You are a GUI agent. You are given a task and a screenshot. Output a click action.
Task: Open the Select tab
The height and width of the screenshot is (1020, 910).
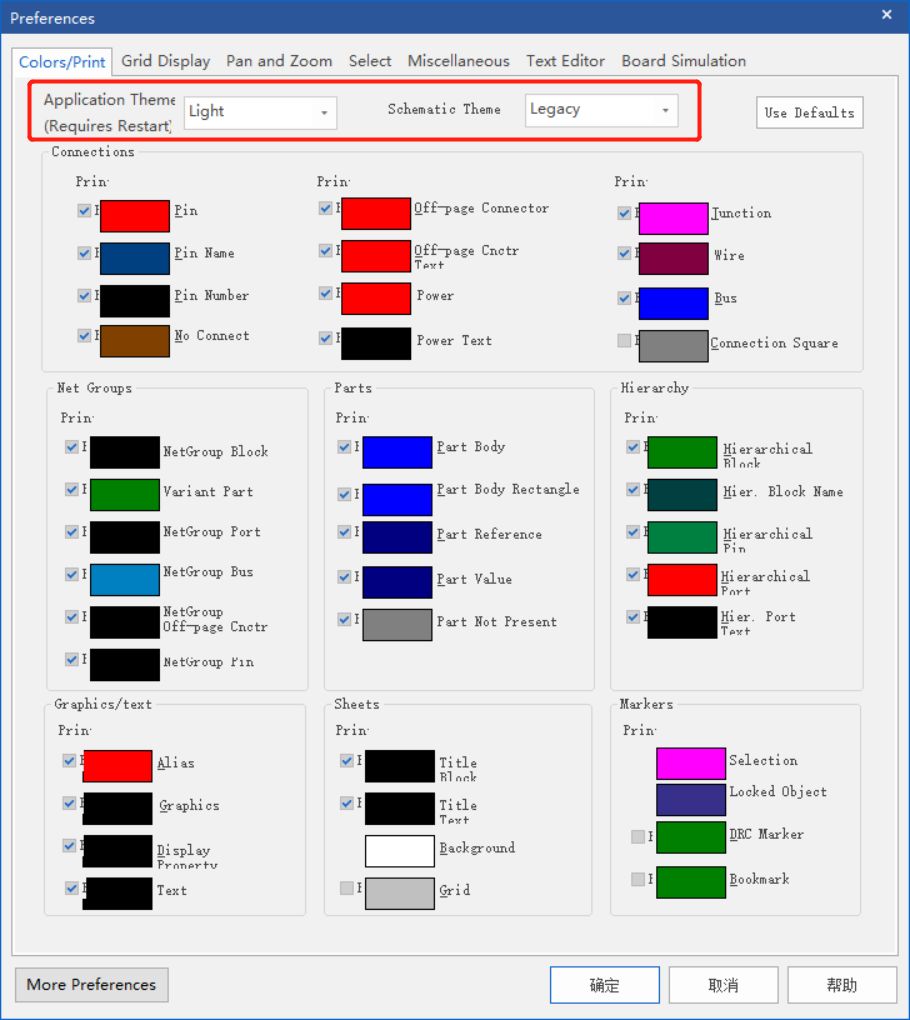coord(369,61)
